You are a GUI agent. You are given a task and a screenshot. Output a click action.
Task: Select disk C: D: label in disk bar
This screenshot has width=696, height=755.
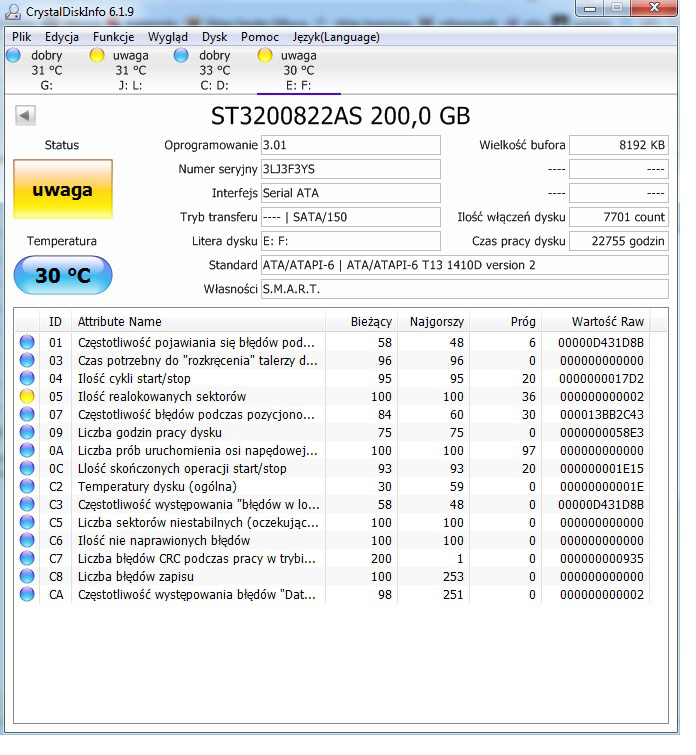214,85
